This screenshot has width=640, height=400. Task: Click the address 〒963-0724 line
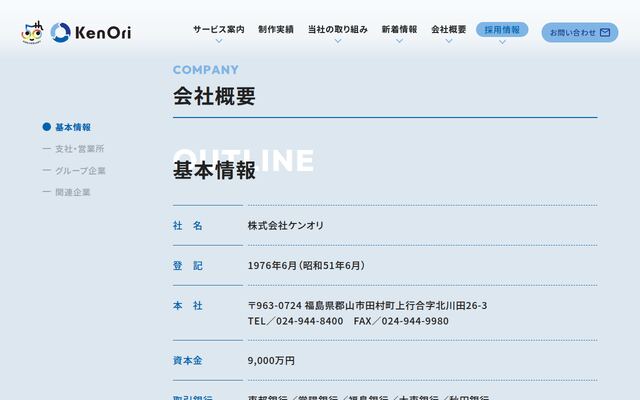coord(367,306)
